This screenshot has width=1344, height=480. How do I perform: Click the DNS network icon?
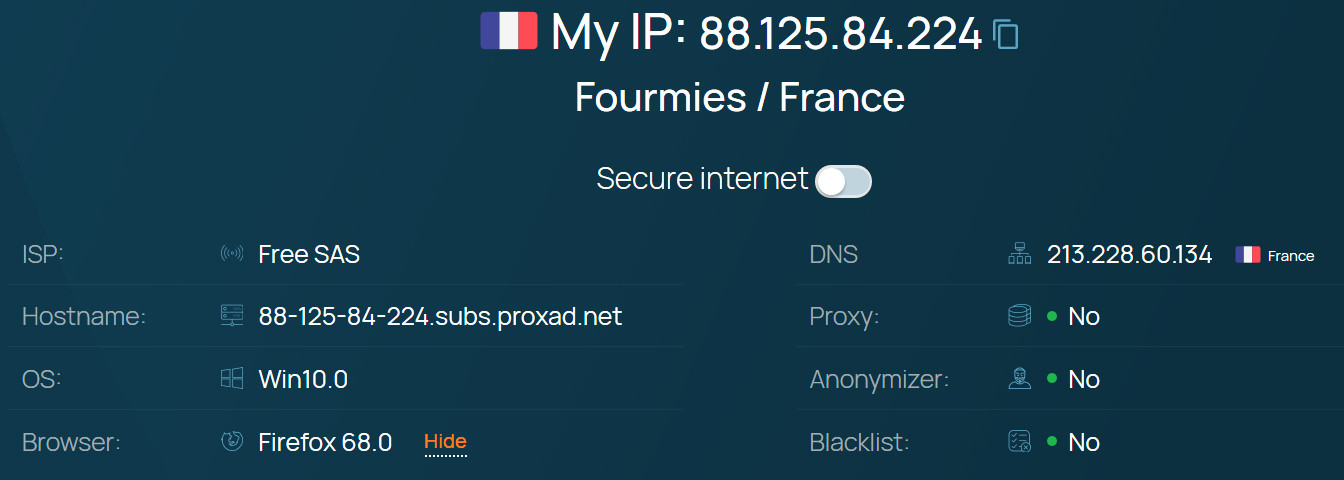click(1019, 254)
